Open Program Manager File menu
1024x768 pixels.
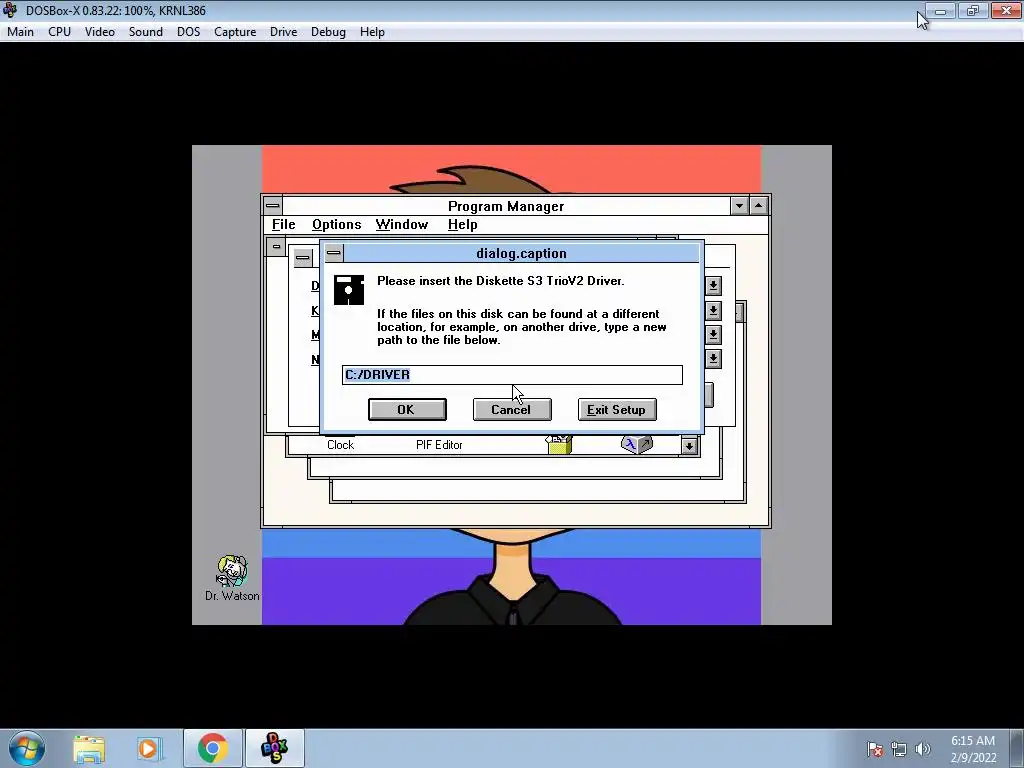tap(283, 225)
